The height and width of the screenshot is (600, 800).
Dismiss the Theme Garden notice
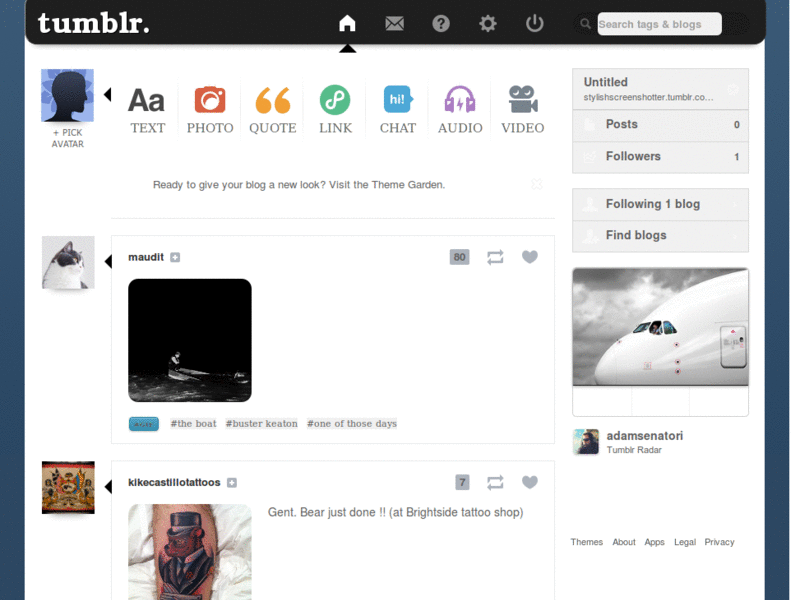click(x=536, y=184)
